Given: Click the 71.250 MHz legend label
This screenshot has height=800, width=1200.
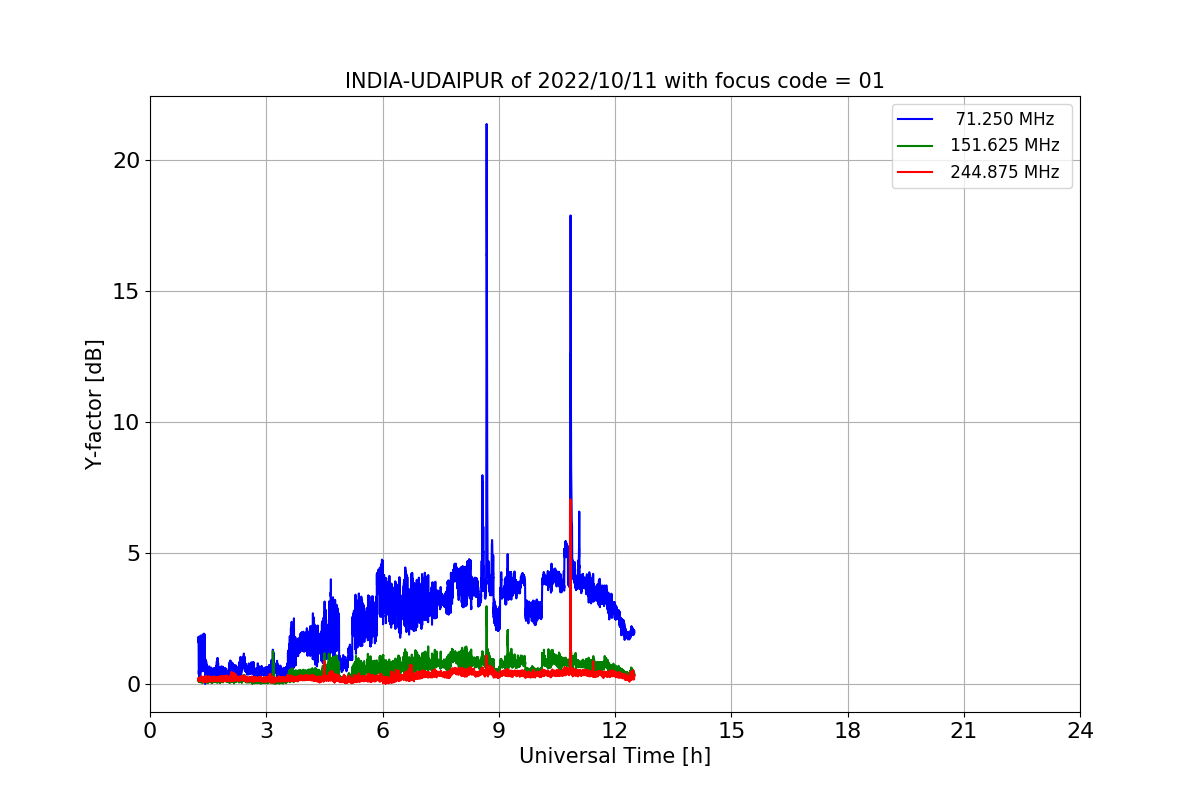Looking at the screenshot, I should pos(1005,119).
